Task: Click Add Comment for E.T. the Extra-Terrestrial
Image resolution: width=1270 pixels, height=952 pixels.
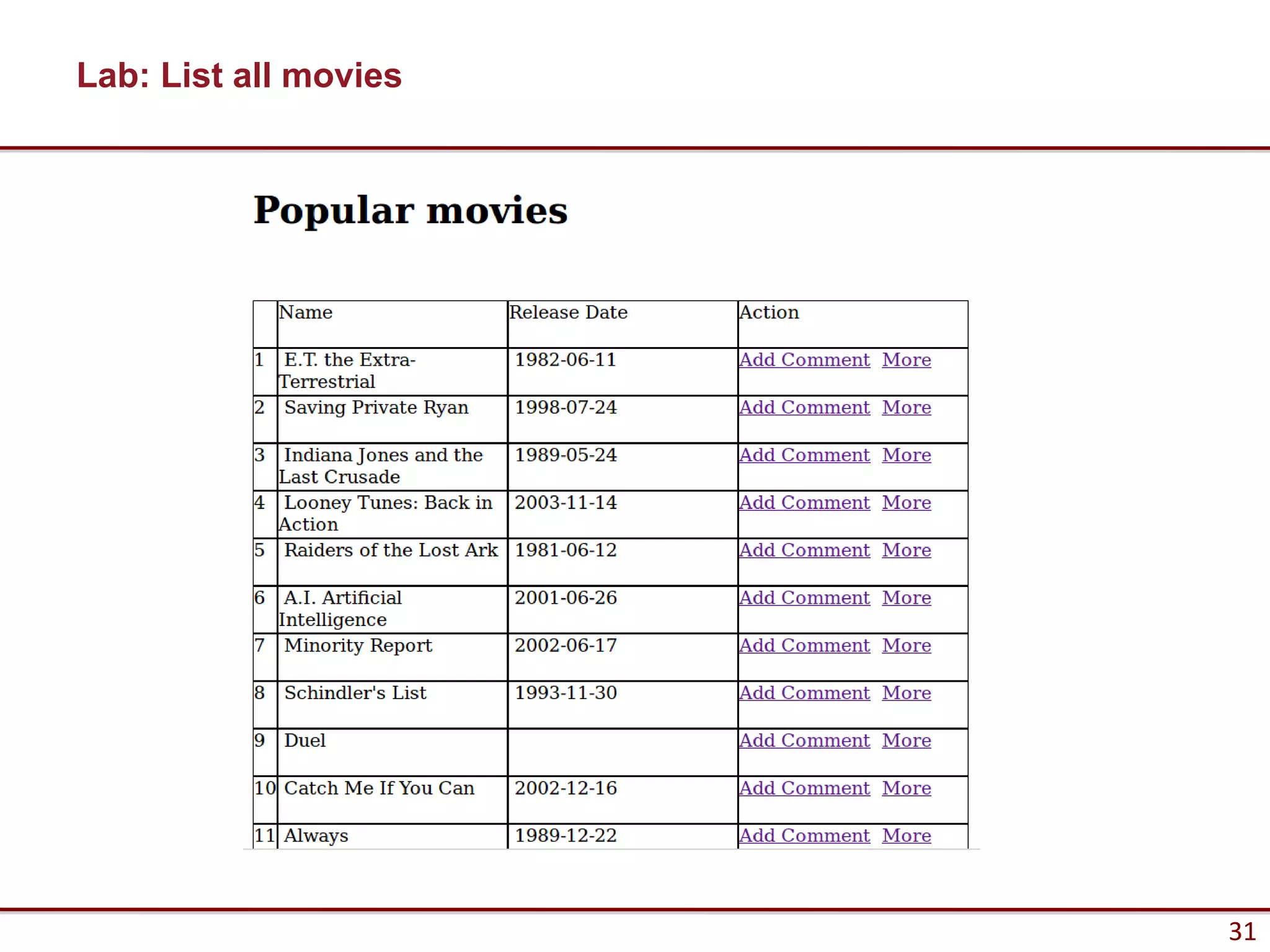Action: point(804,360)
